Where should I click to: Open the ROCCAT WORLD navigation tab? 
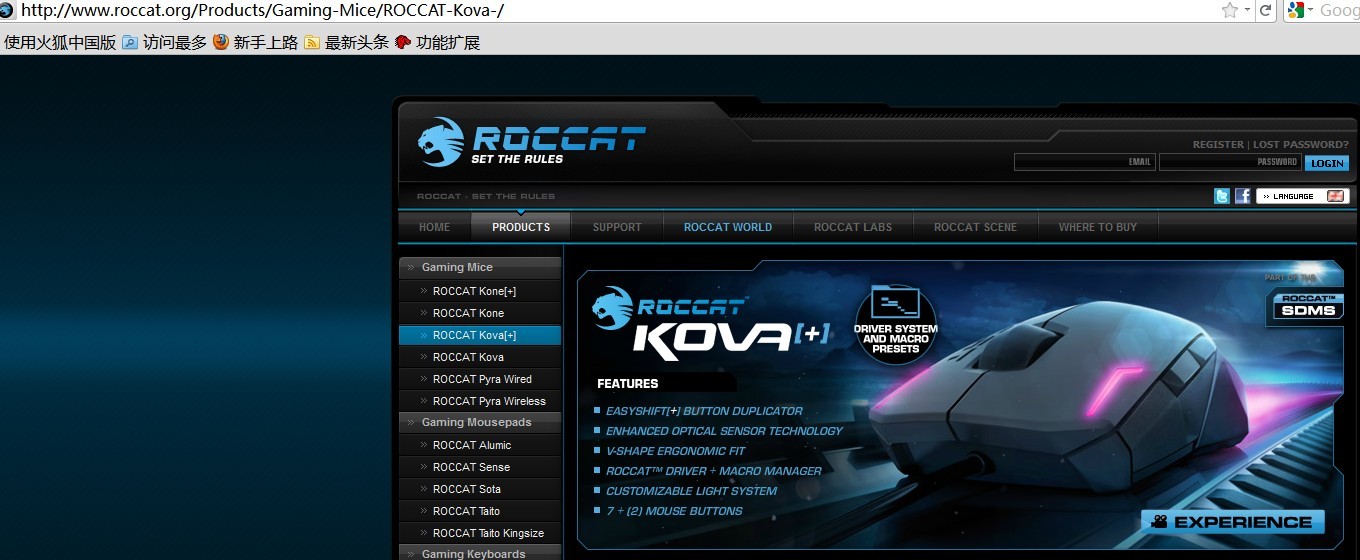pos(728,227)
